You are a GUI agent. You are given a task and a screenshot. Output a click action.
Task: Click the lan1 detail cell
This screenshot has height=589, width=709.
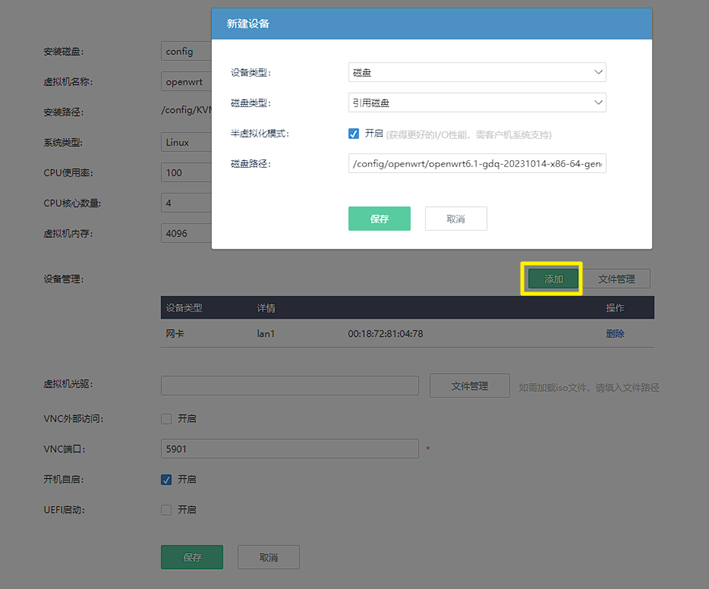266,334
